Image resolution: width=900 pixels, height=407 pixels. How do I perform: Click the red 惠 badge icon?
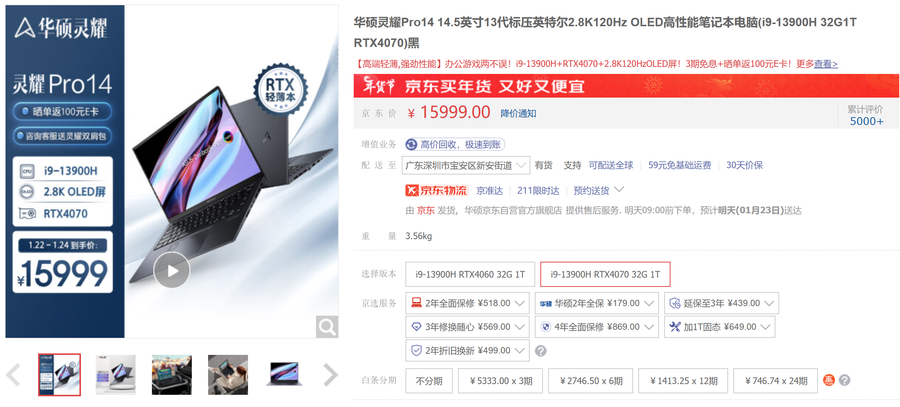click(829, 380)
